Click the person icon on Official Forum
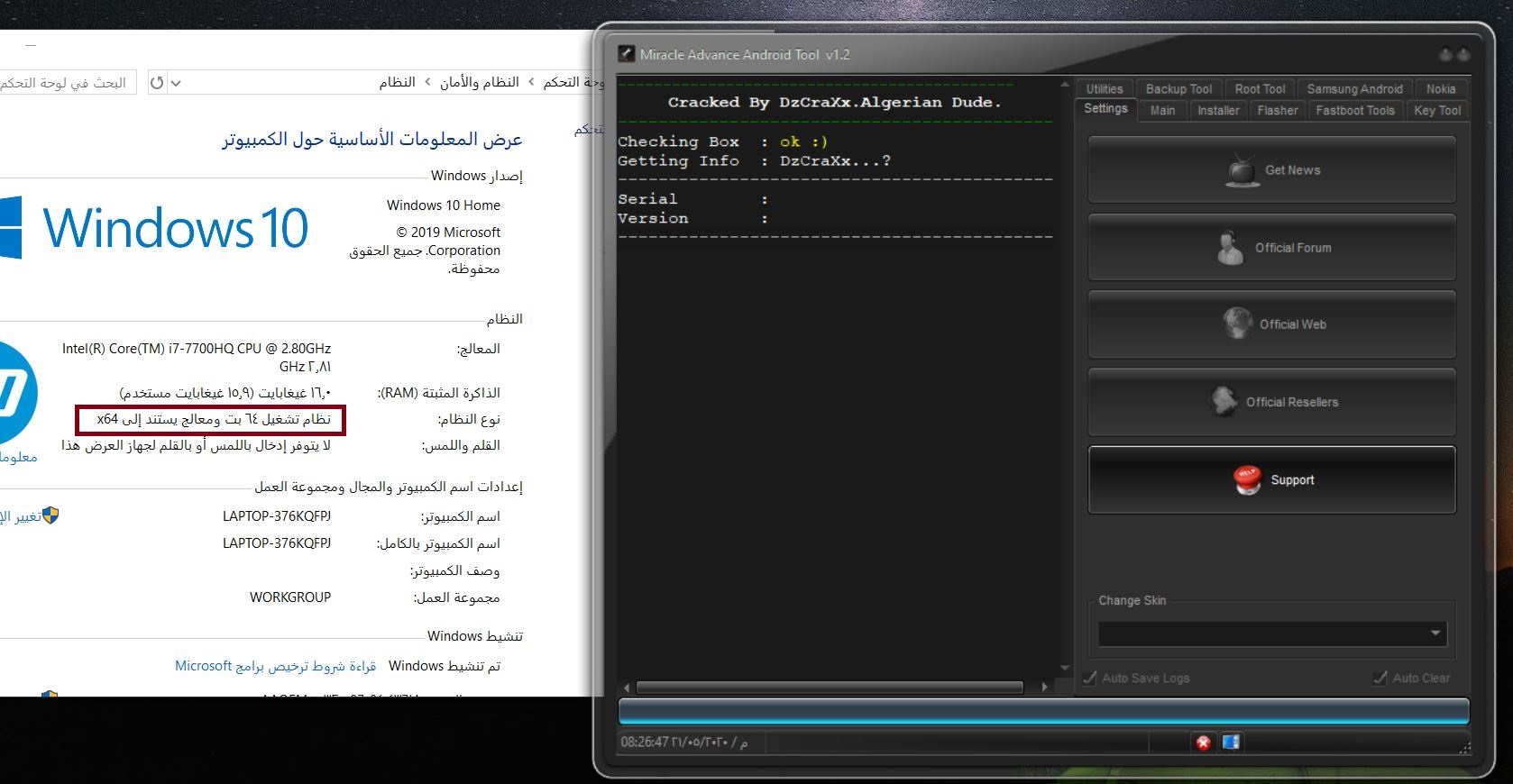Image resolution: width=1513 pixels, height=784 pixels. [x=1230, y=248]
